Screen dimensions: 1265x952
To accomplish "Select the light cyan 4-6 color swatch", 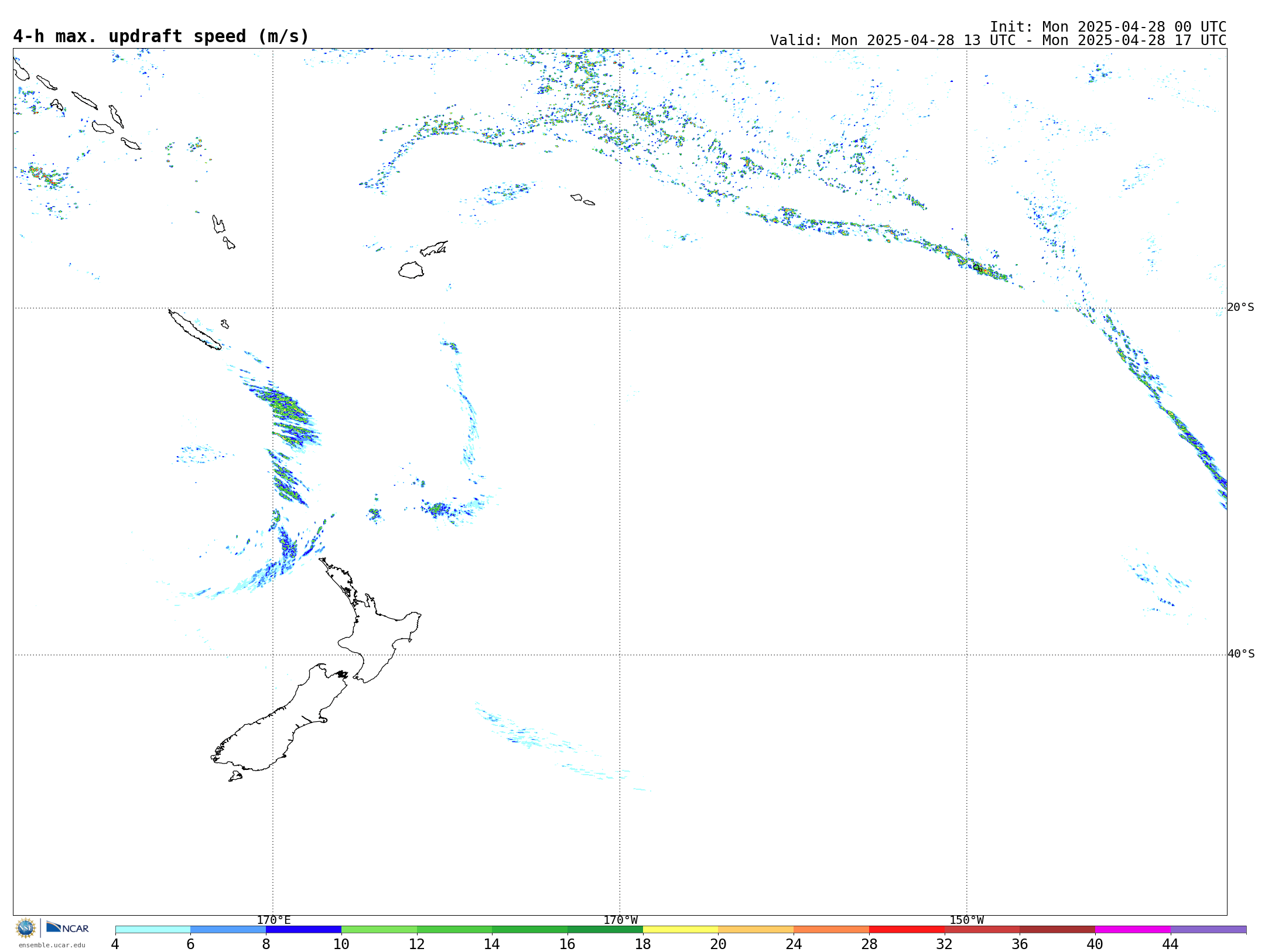I will pos(153,929).
